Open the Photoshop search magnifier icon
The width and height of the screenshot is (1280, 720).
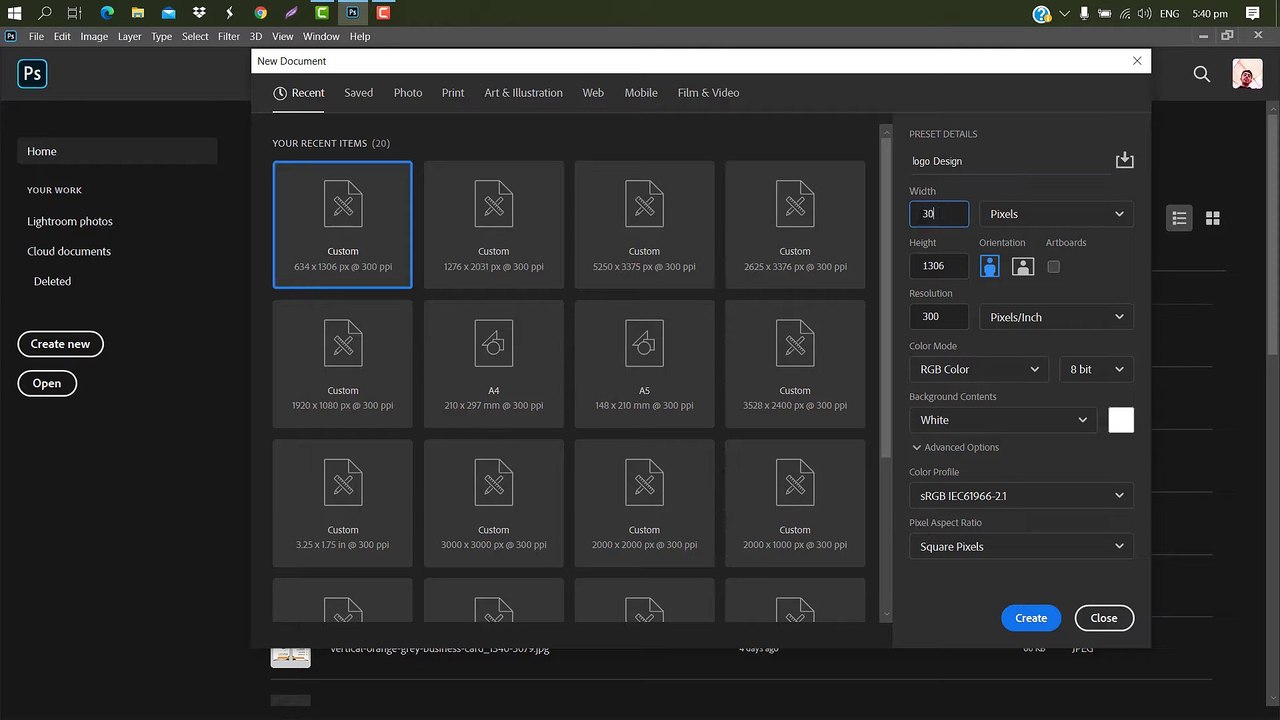click(x=1202, y=74)
